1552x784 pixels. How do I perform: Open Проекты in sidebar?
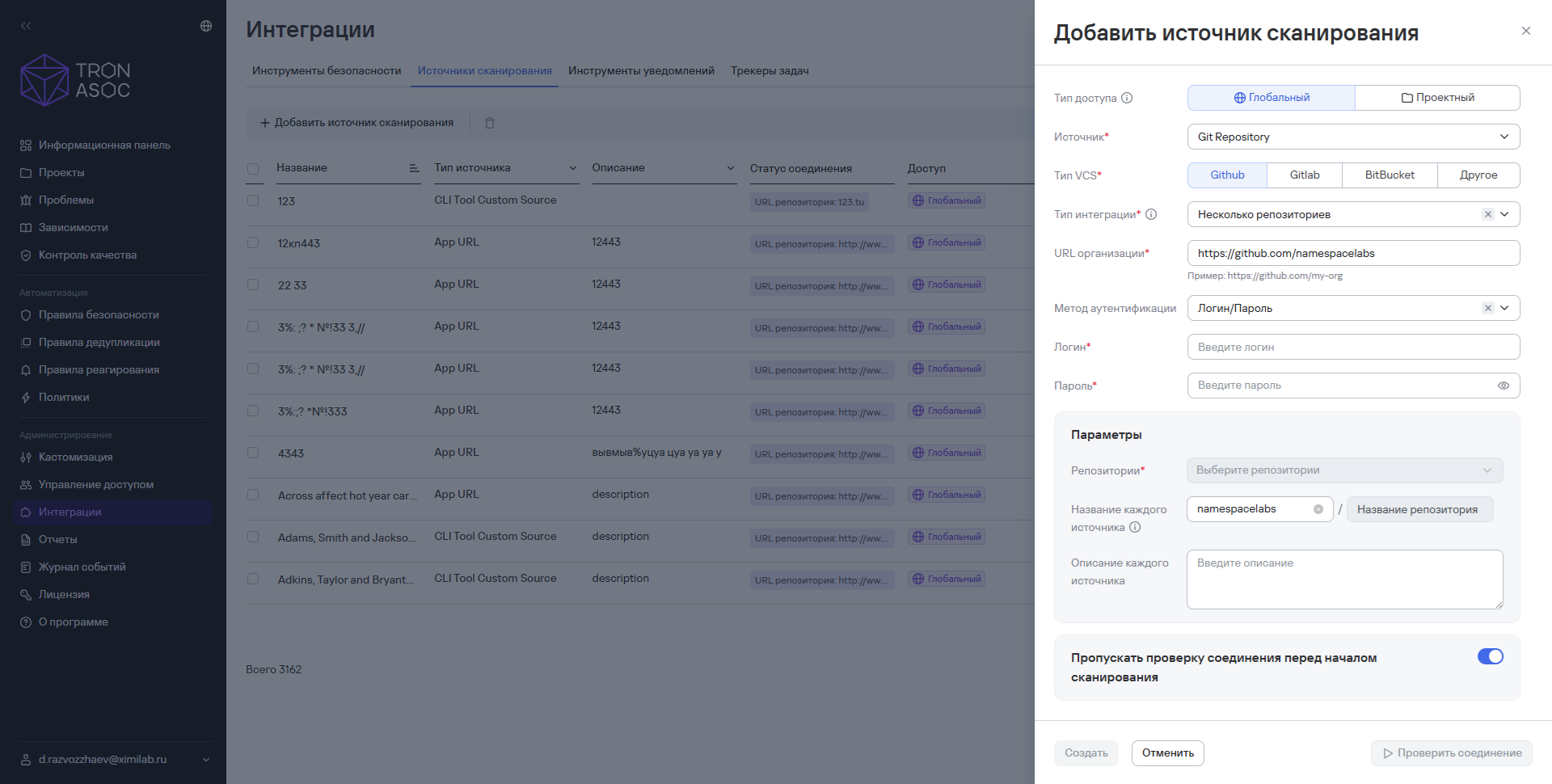(x=61, y=173)
